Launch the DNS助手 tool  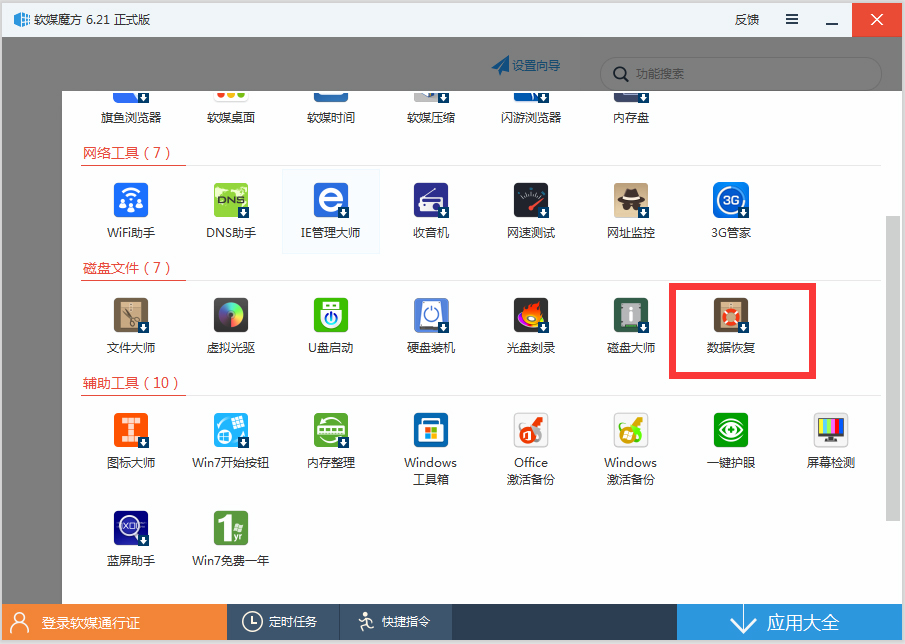tap(231, 201)
